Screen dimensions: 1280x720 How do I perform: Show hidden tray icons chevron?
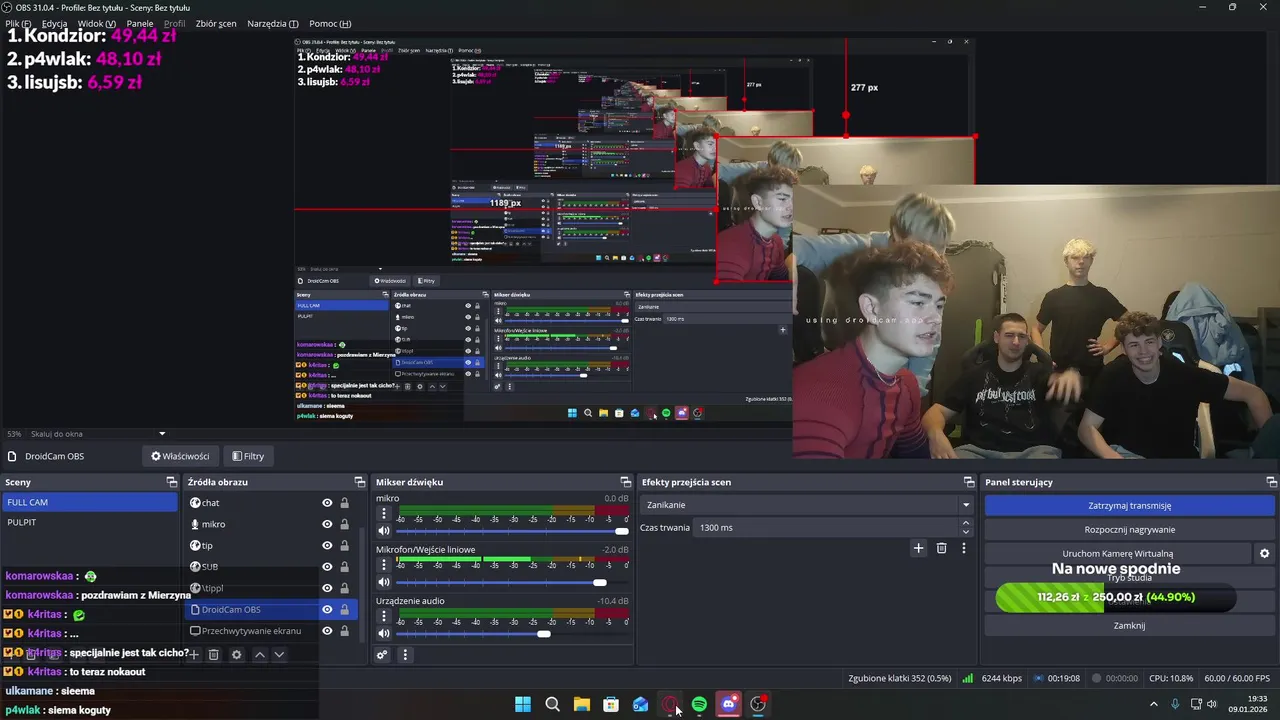tap(1153, 704)
